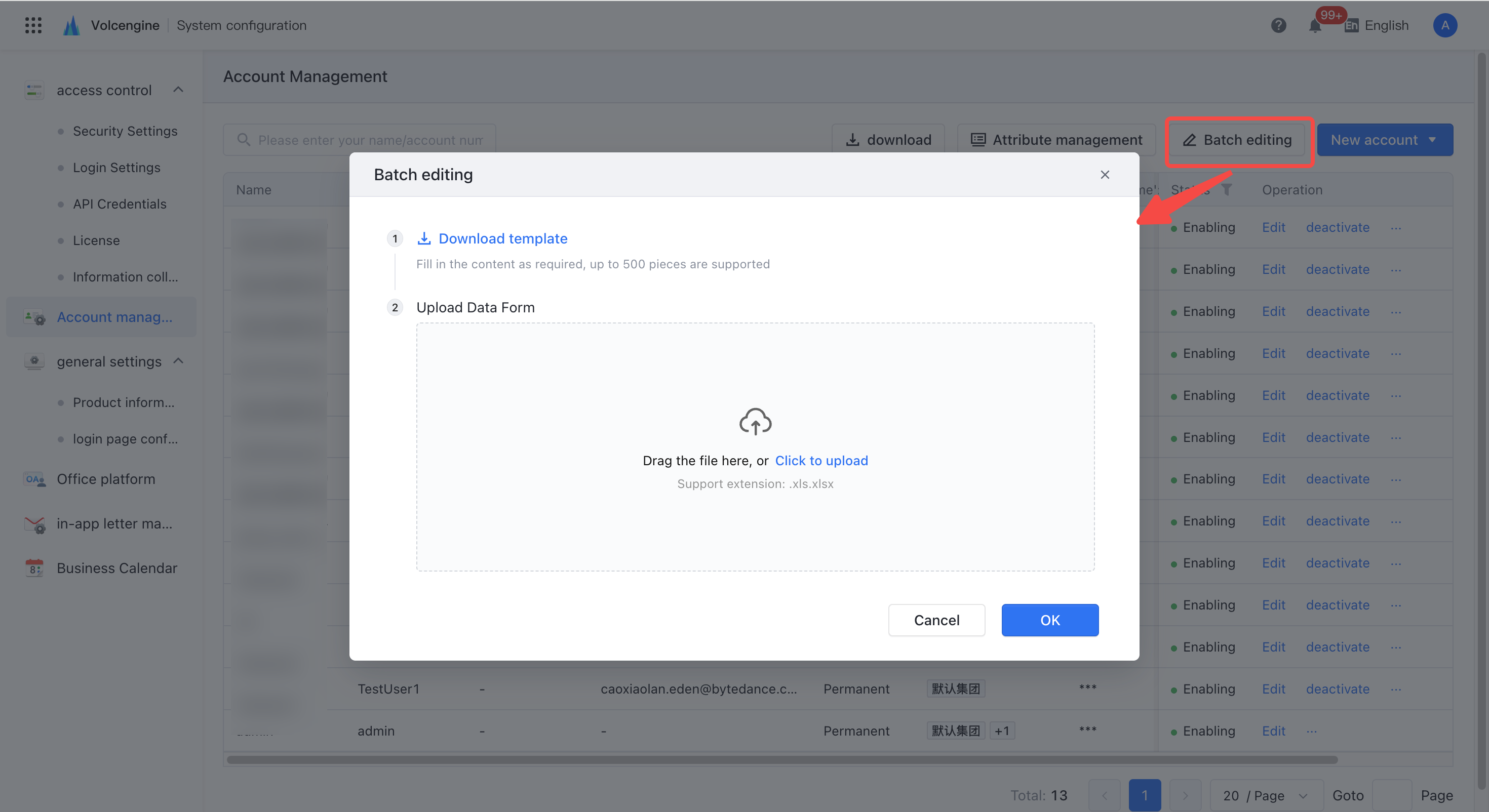
Task: Click the Goto page number field
Action: (x=1392, y=795)
